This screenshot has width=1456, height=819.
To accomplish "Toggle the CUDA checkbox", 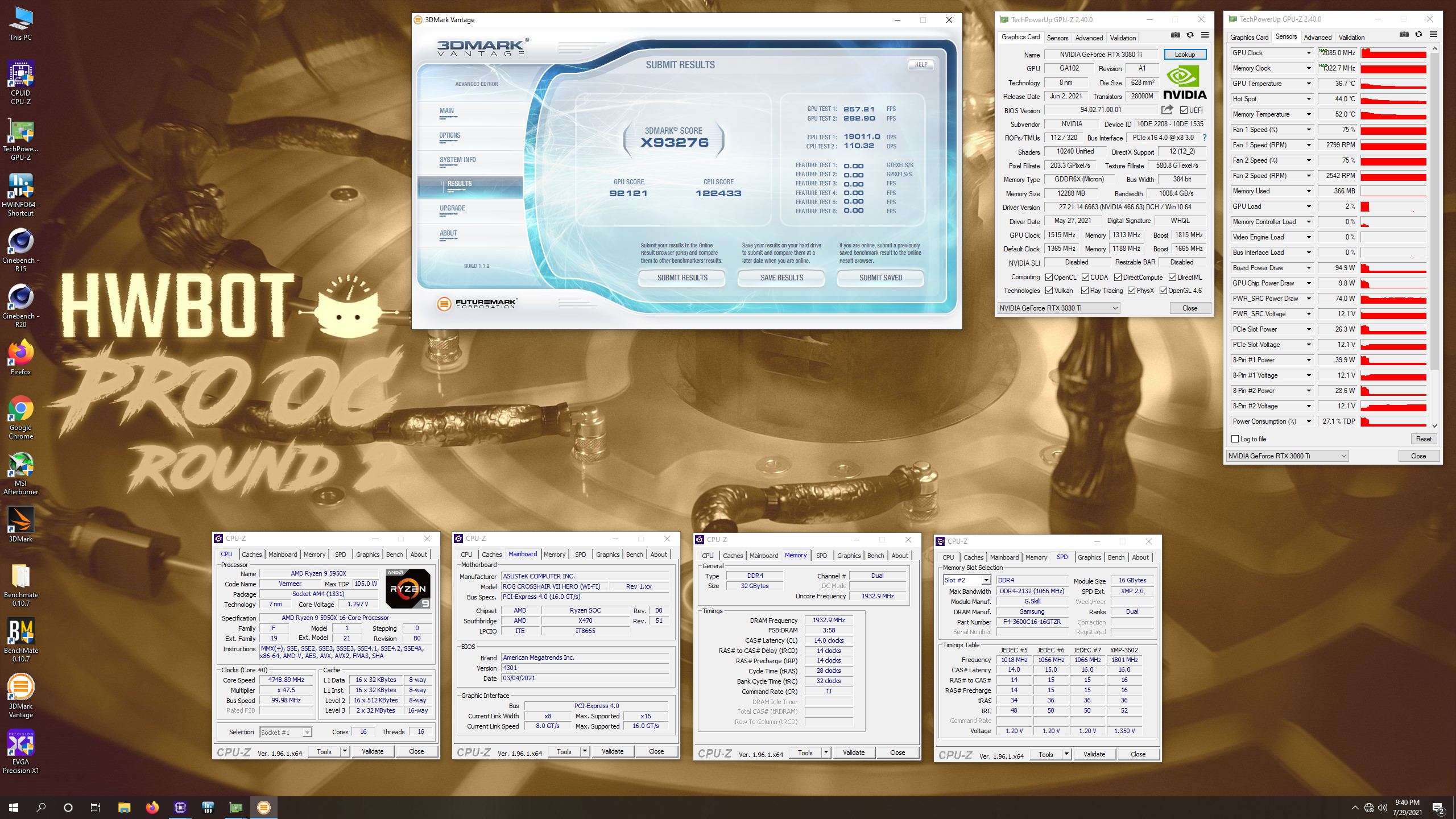I will tap(1085, 278).
